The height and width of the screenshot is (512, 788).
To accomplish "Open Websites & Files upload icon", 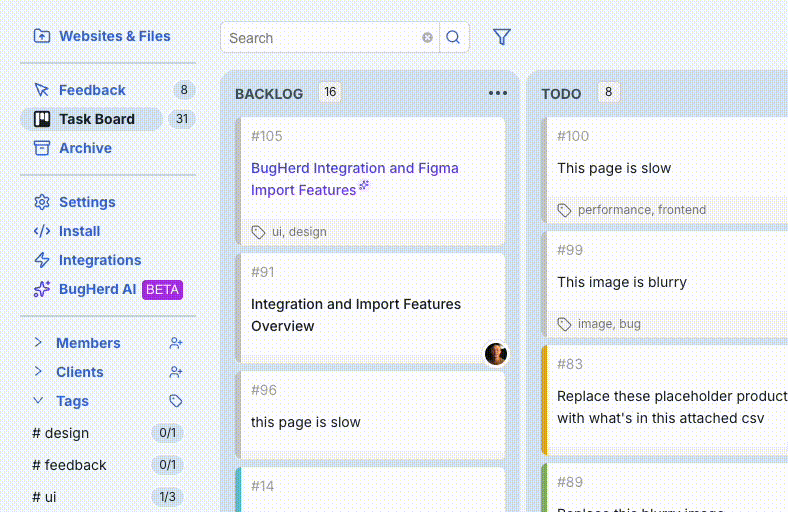I will point(42,36).
